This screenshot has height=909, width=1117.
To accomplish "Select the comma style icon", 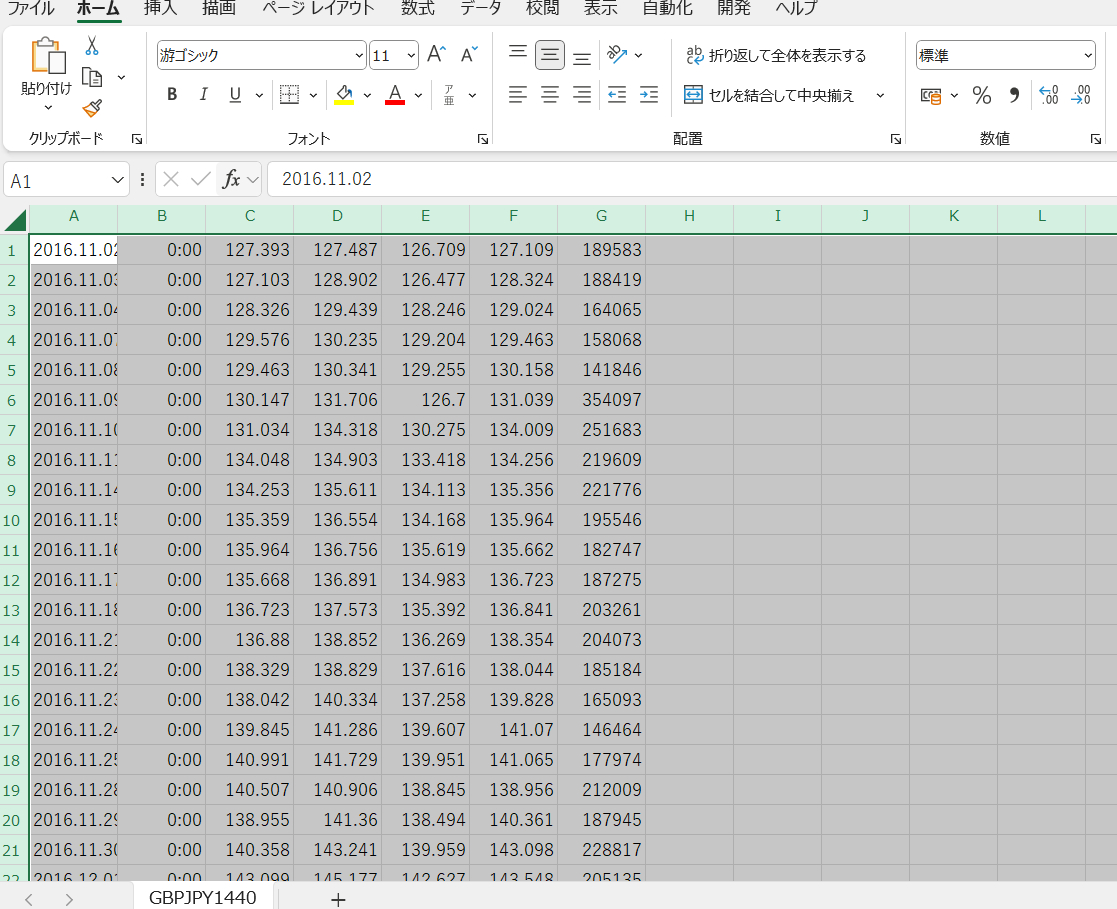I will coord(1013,95).
